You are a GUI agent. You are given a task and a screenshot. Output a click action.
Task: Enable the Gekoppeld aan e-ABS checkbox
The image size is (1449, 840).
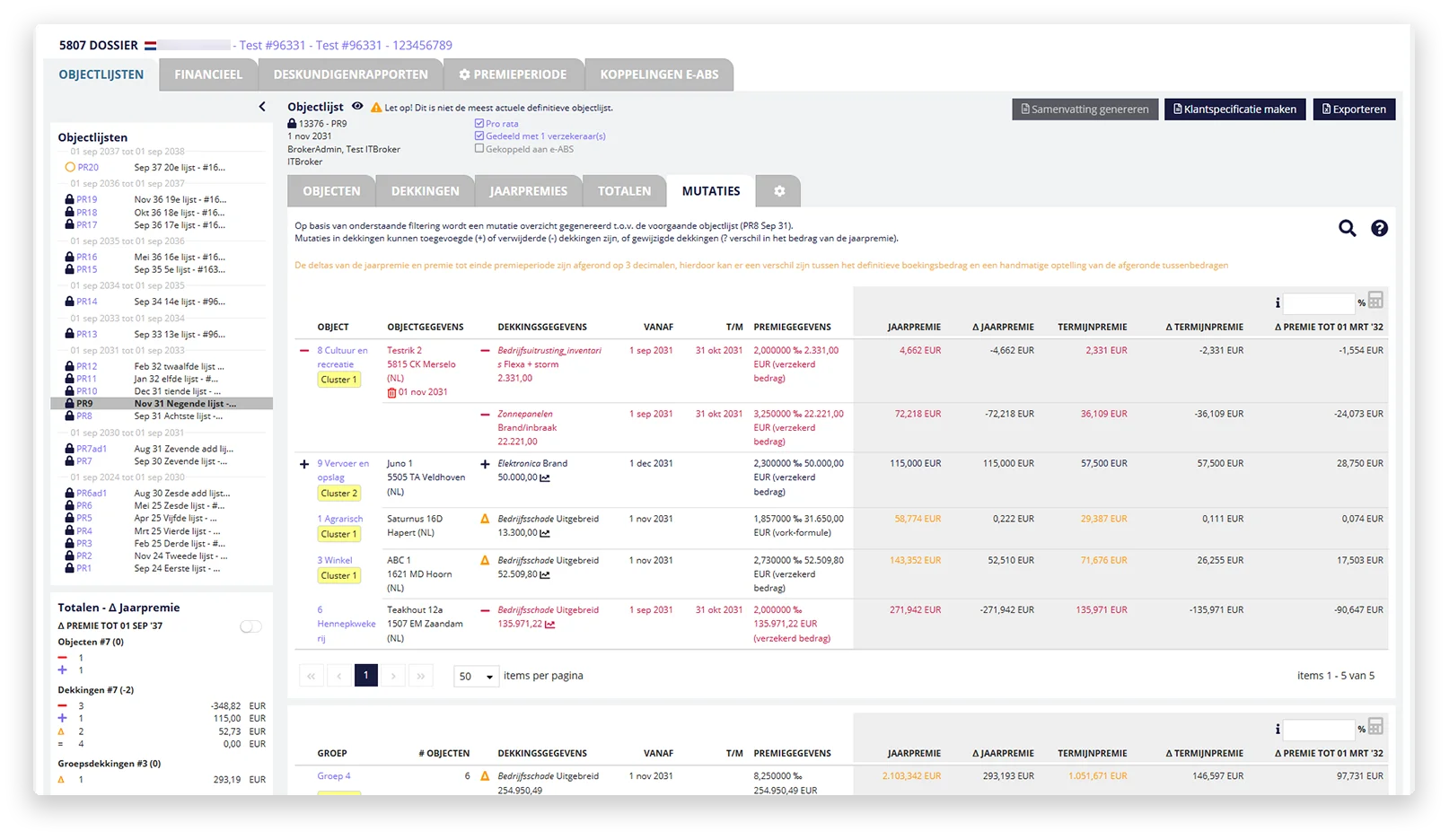(479, 149)
